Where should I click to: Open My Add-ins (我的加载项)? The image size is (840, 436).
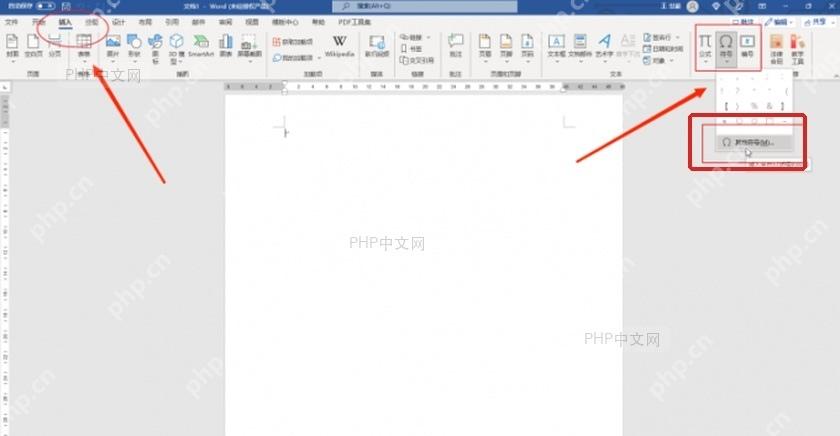292,57
